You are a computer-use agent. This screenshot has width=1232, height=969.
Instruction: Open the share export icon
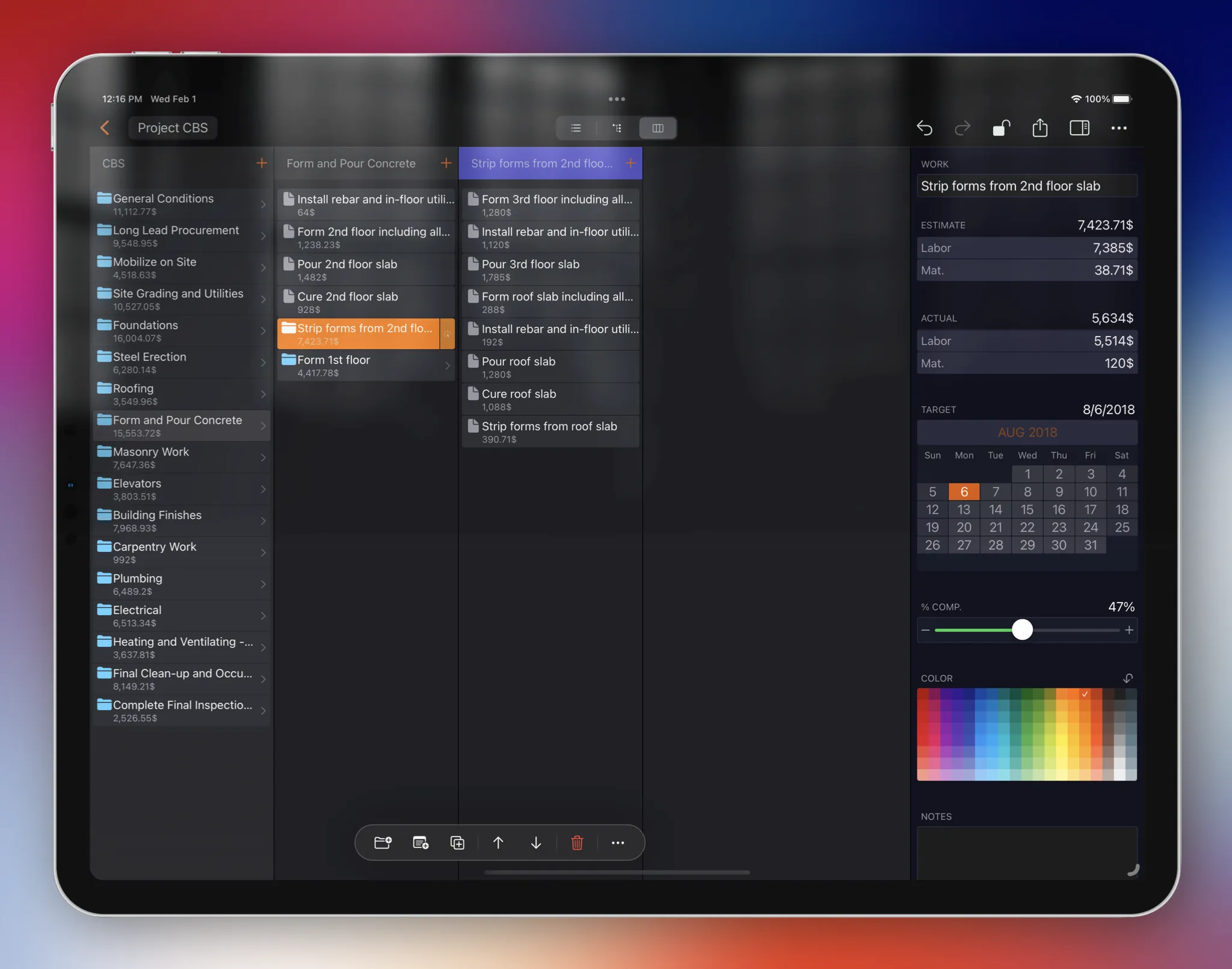coord(1040,128)
